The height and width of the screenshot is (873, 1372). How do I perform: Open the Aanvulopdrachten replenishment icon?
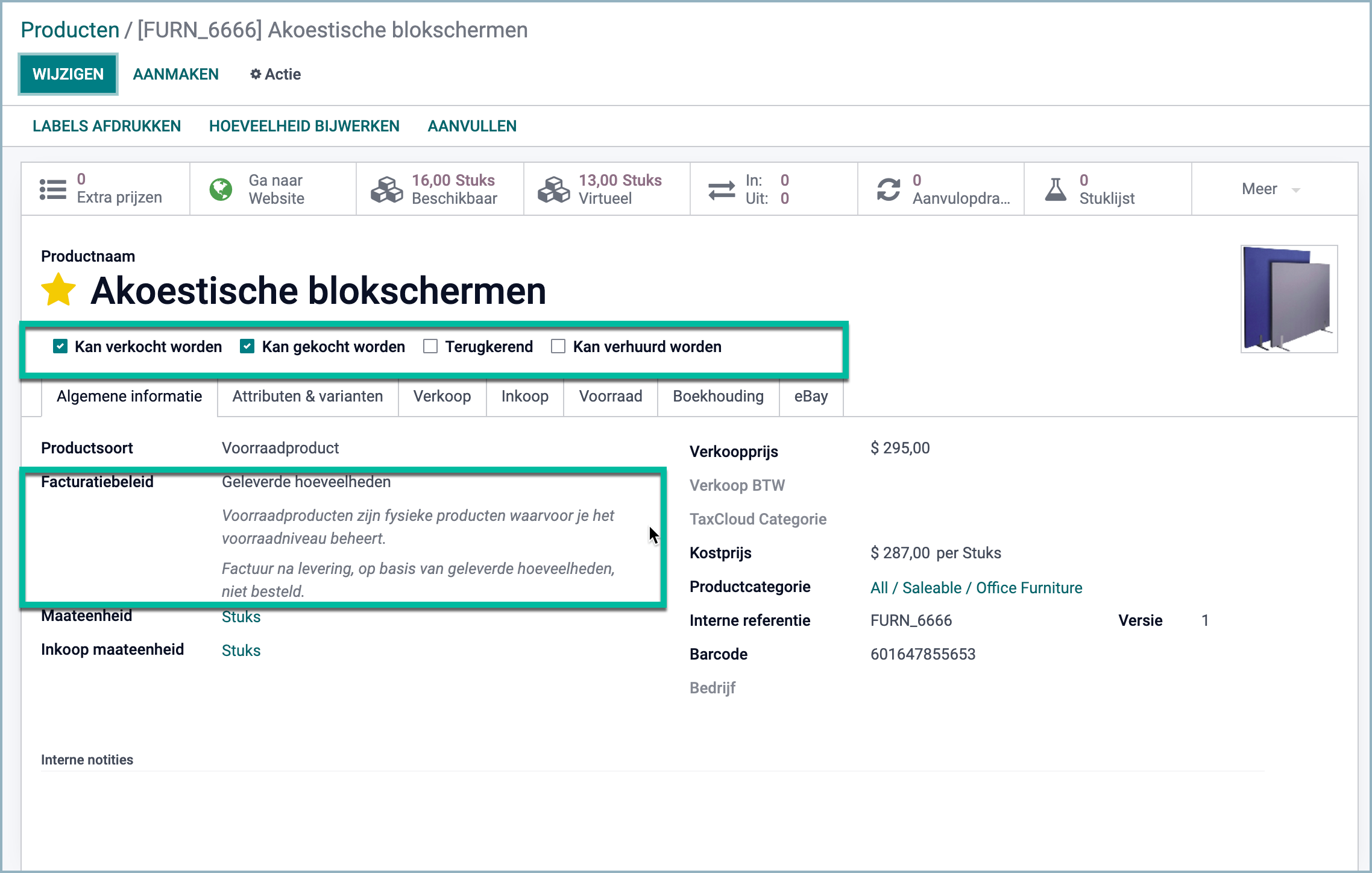click(888, 189)
